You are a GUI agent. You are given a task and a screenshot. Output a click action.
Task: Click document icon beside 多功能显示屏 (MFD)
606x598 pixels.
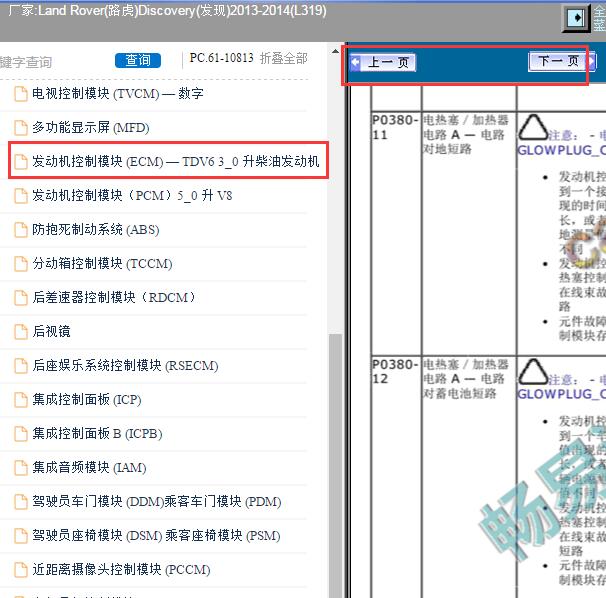point(20,128)
